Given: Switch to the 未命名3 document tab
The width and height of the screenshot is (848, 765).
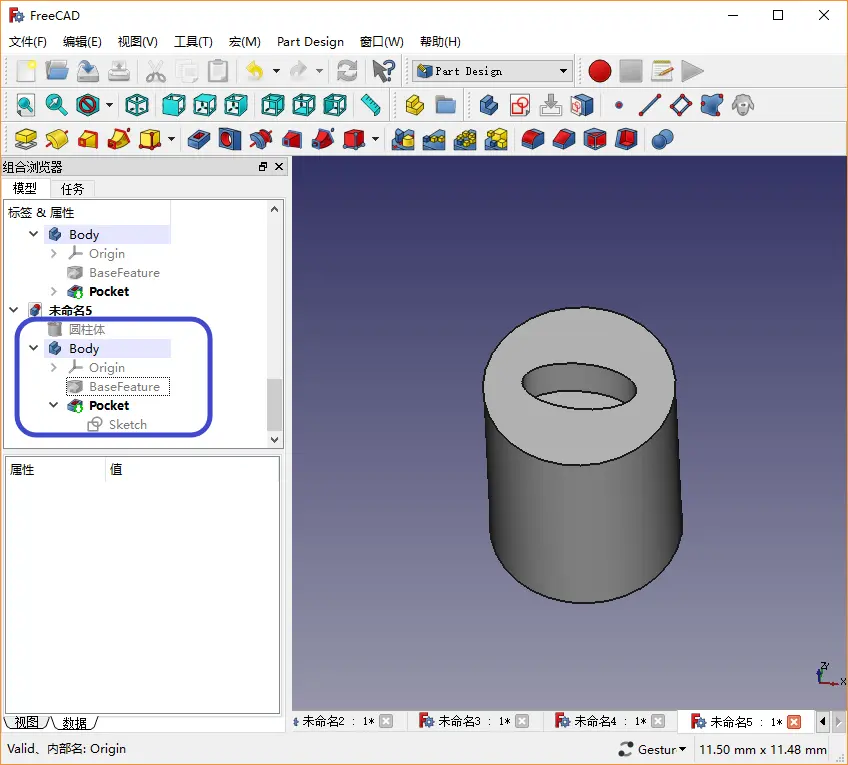Looking at the screenshot, I should point(458,721).
